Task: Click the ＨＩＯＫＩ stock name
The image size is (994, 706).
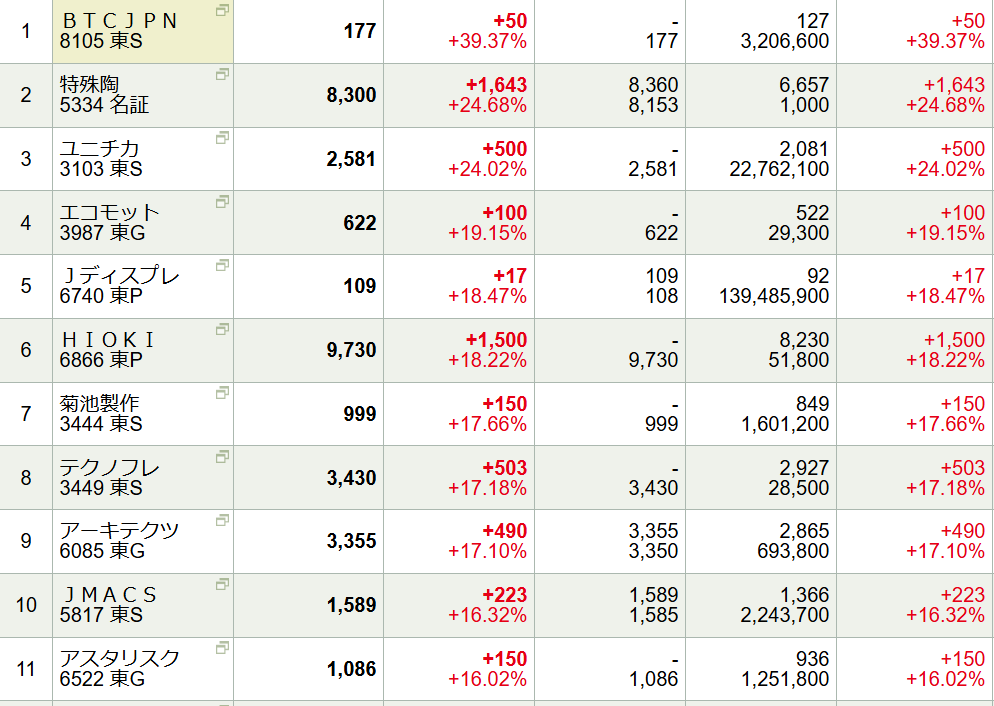Action: tap(109, 340)
